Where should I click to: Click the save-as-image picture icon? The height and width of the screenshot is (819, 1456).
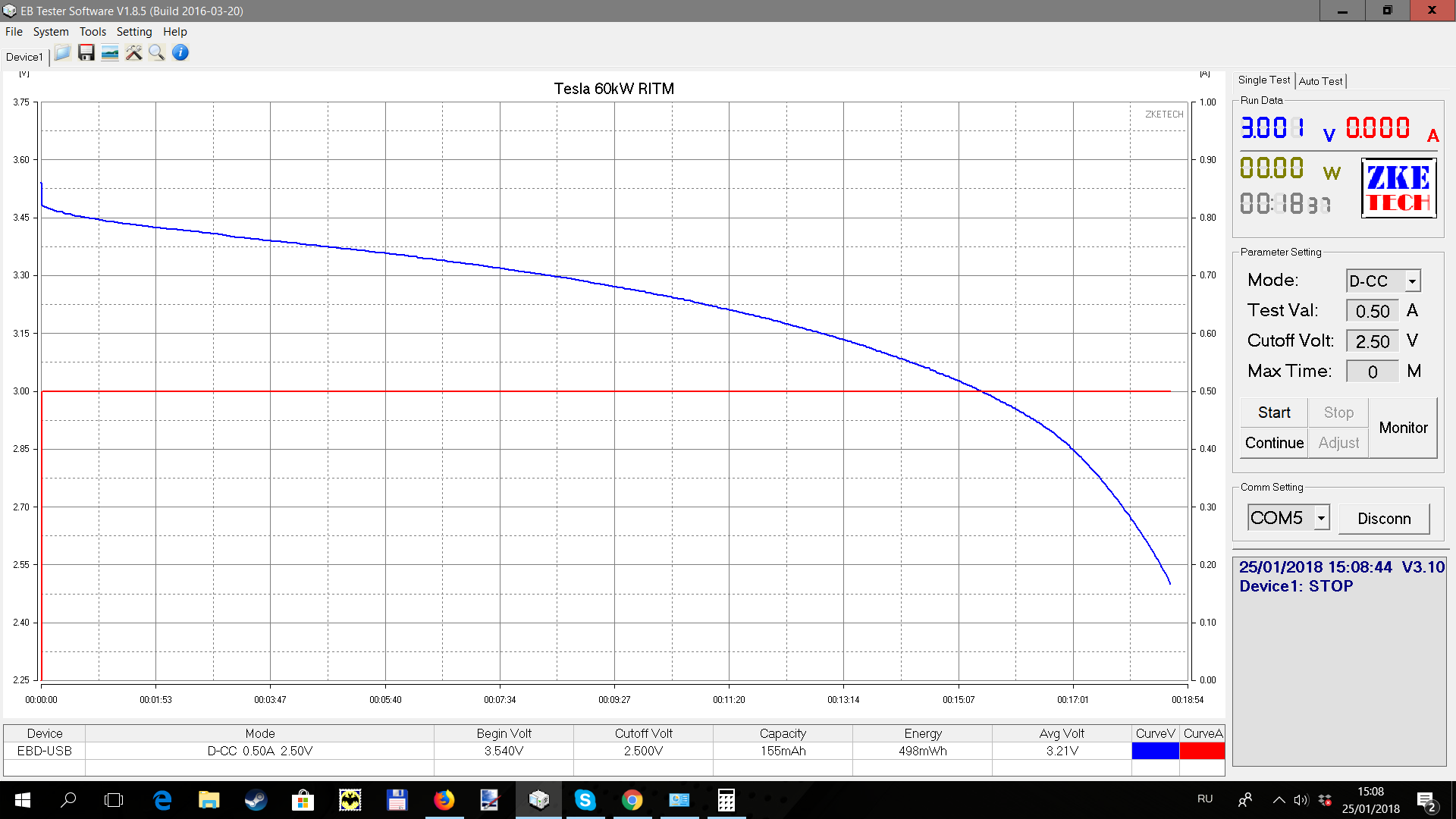pos(110,53)
